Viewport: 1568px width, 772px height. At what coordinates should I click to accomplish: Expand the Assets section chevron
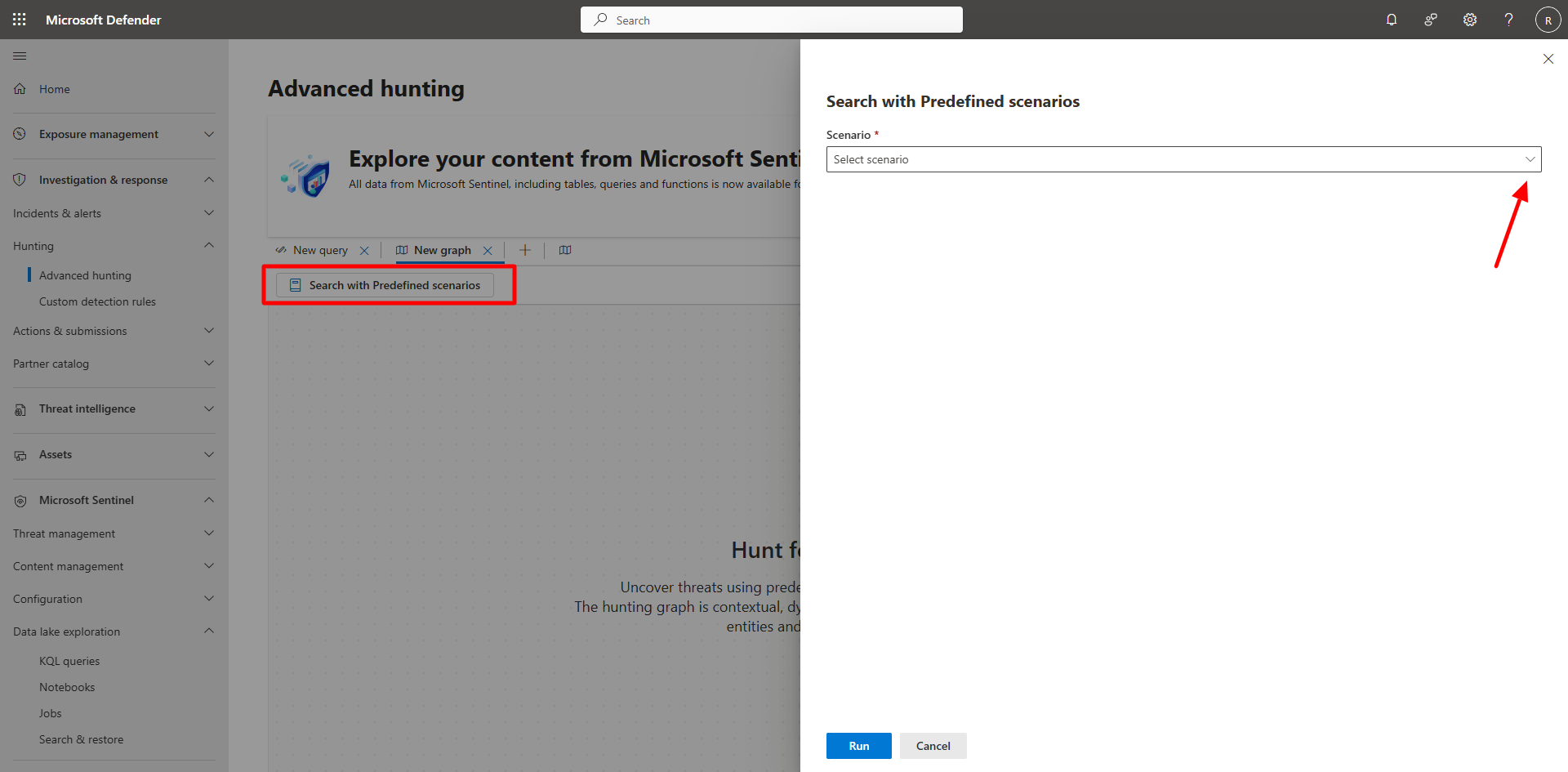[209, 454]
